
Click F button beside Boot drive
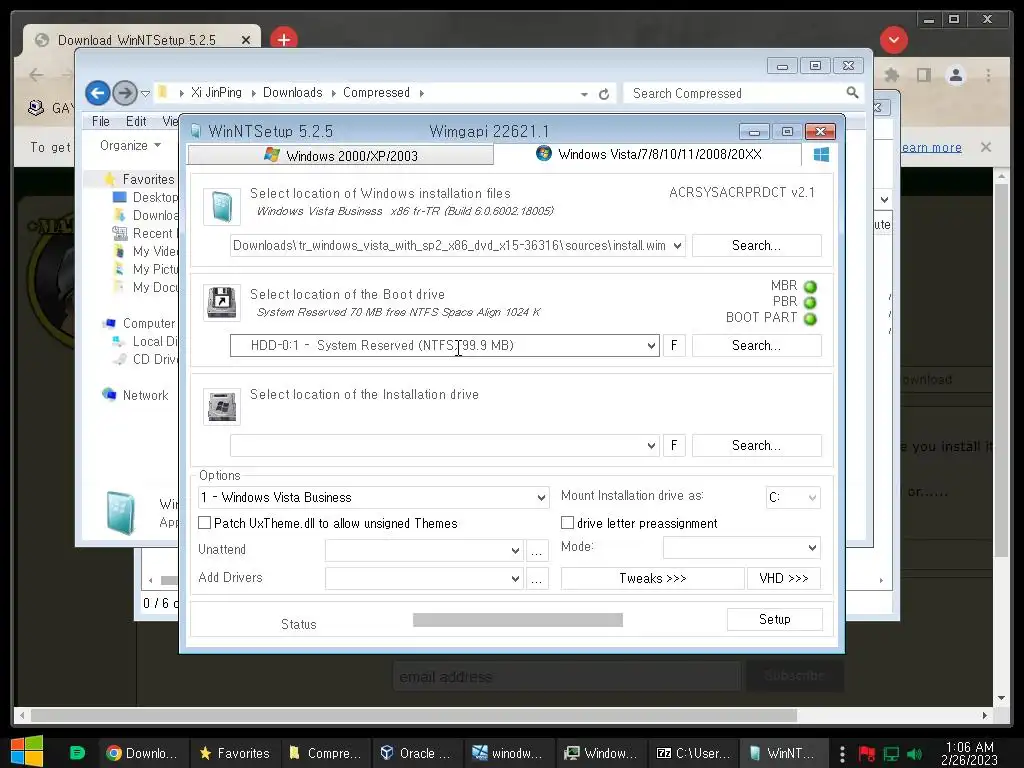click(x=674, y=345)
